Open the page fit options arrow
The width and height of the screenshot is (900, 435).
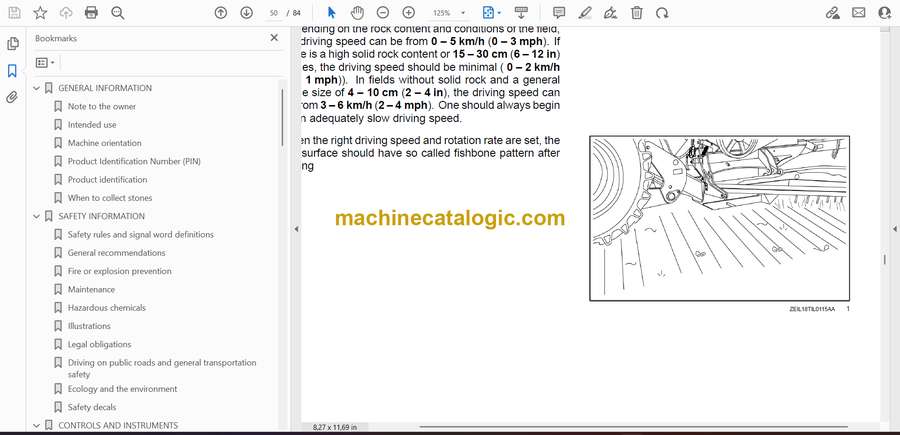(499, 13)
